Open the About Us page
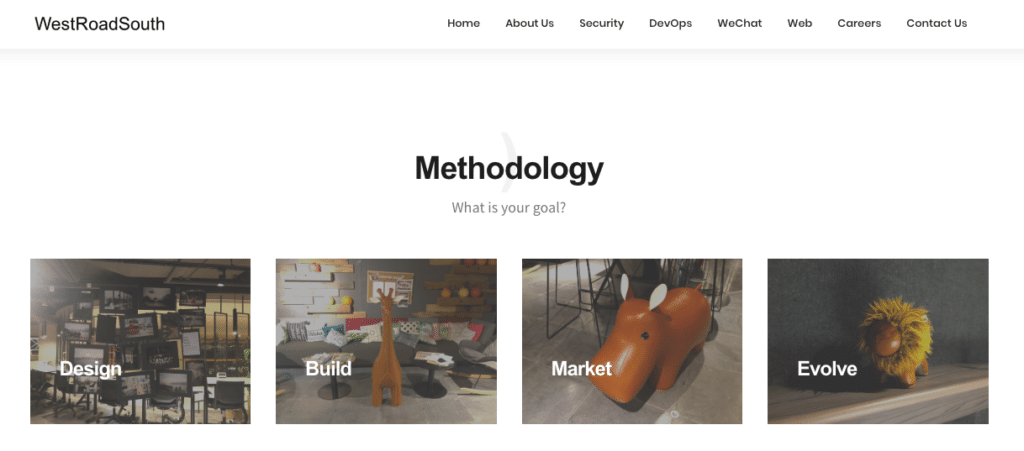 (x=530, y=23)
